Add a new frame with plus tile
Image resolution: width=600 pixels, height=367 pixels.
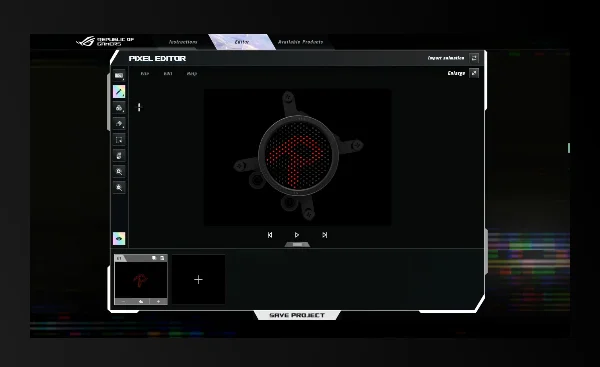[x=198, y=280]
